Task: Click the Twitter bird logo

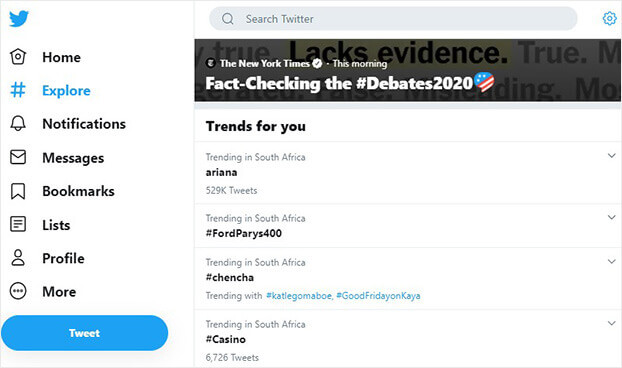Action: [19, 18]
